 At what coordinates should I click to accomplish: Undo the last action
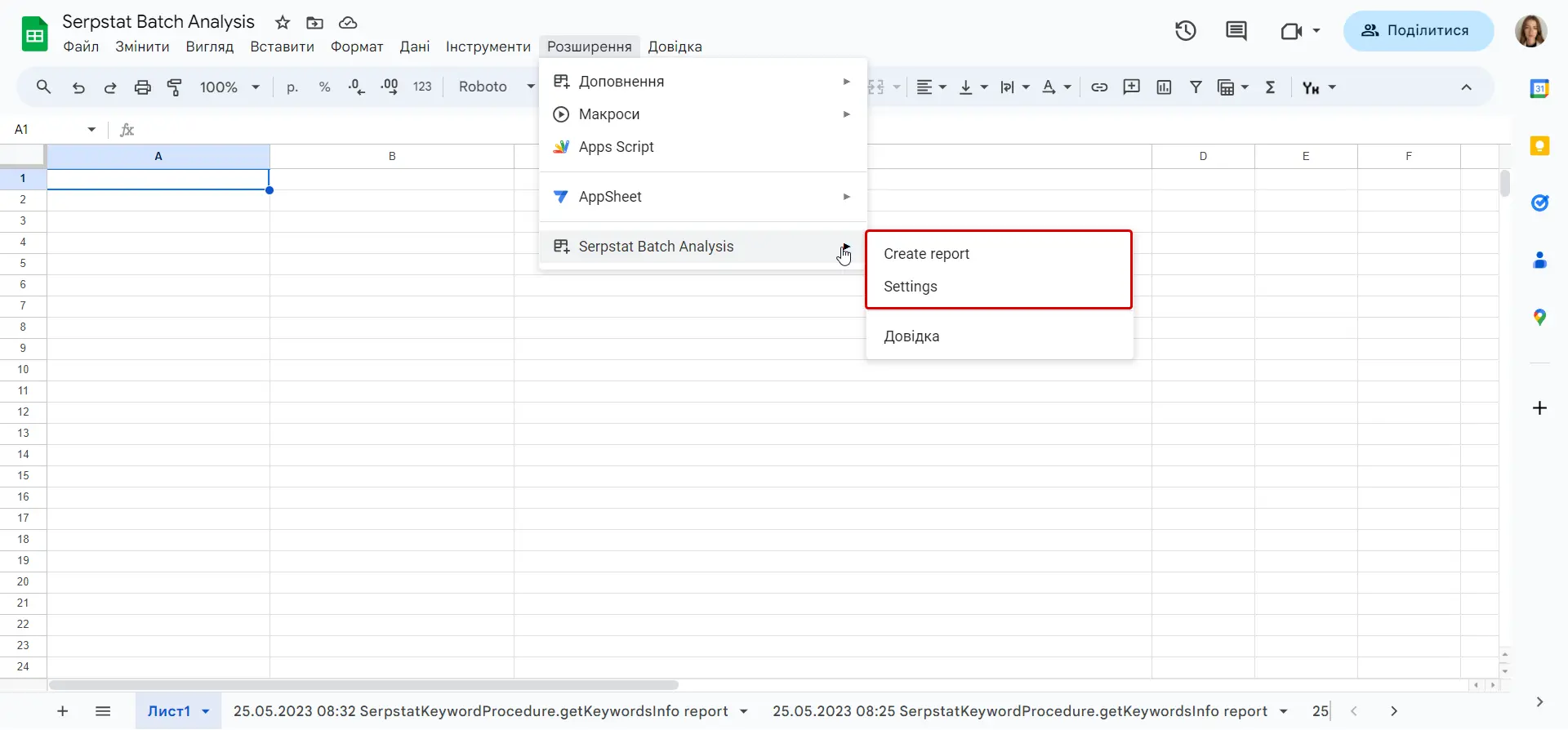(x=78, y=87)
